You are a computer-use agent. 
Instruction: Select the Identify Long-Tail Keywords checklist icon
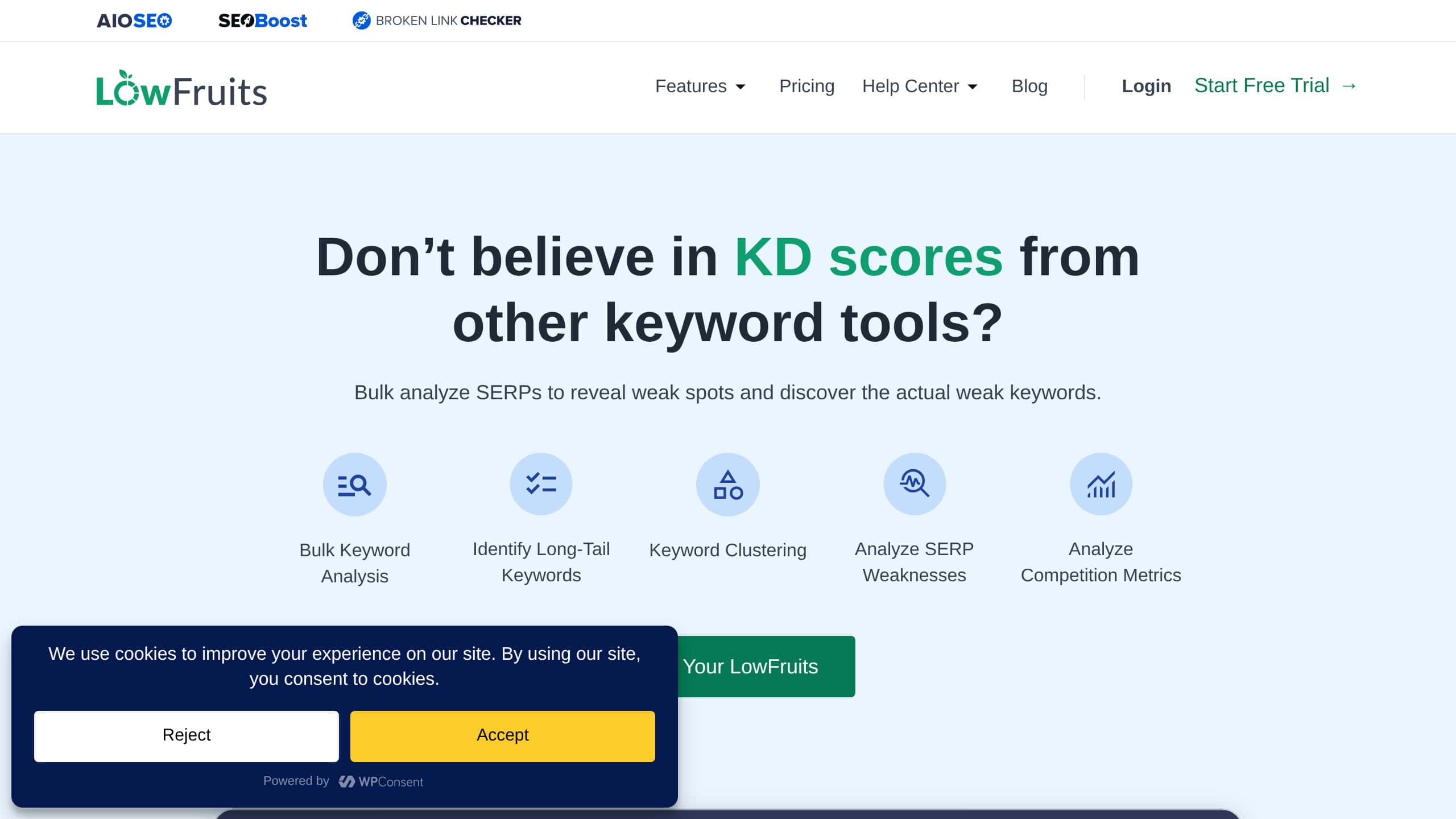click(541, 484)
